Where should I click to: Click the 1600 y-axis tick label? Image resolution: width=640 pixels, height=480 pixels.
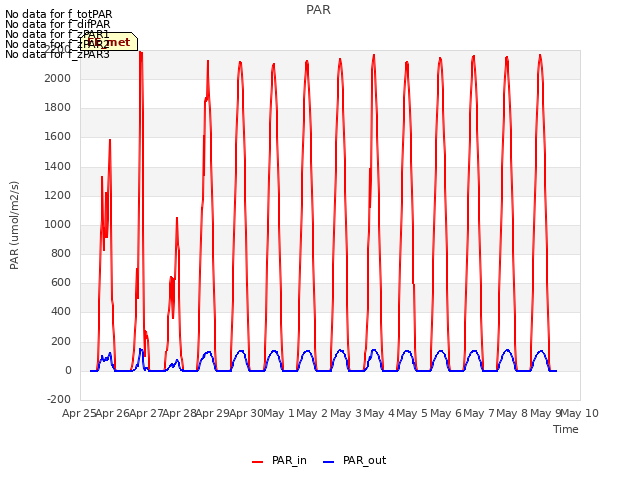[x=58, y=137]
